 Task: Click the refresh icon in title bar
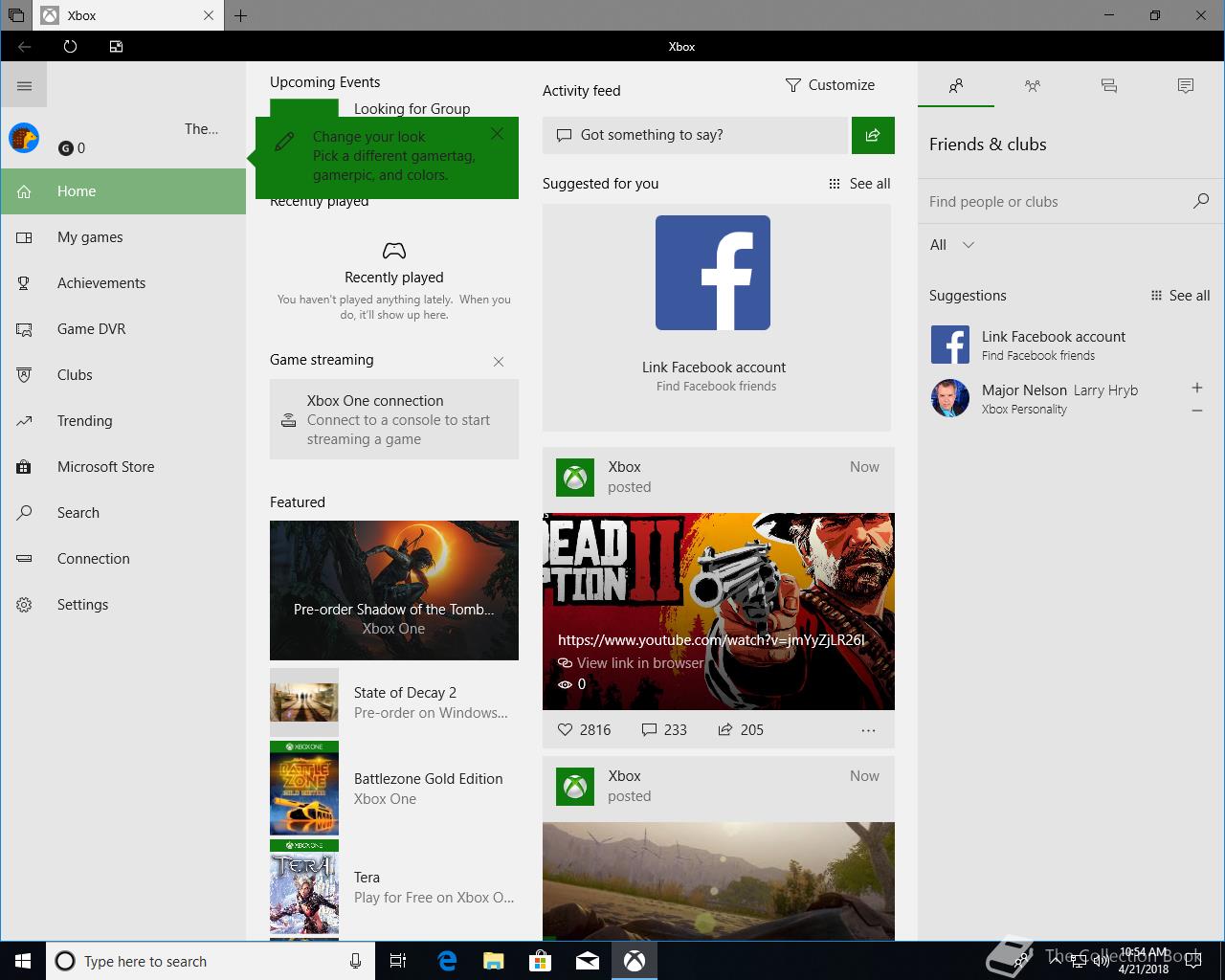[x=70, y=46]
